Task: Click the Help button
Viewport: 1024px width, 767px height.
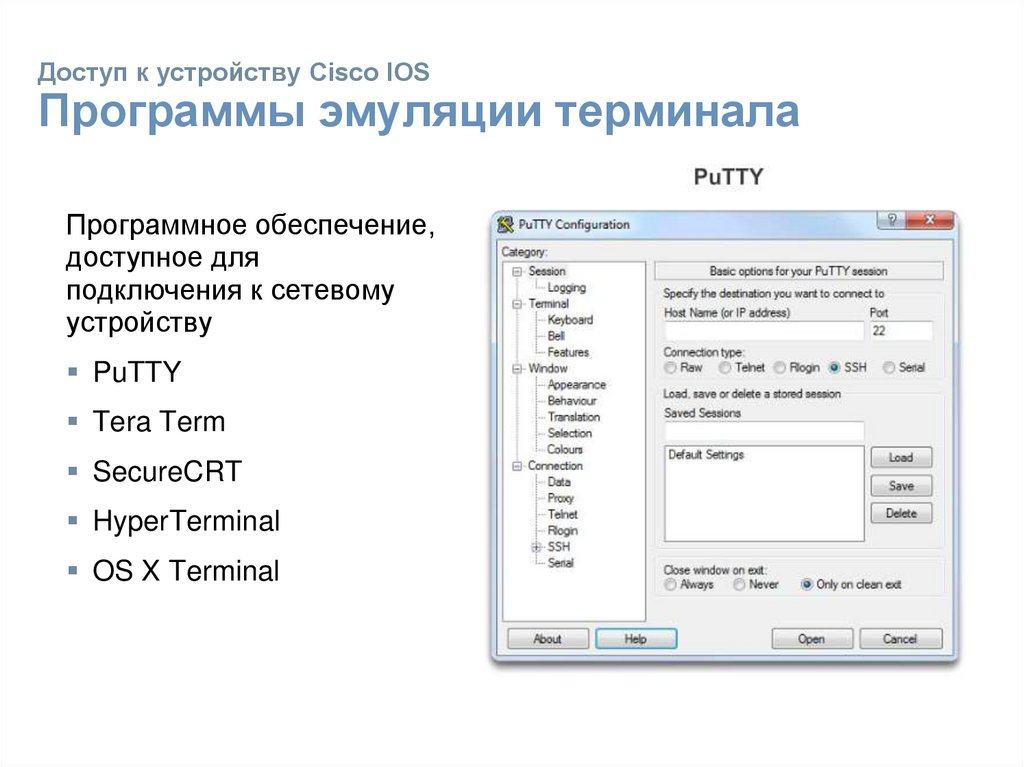Action: pyautogui.click(x=635, y=639)
